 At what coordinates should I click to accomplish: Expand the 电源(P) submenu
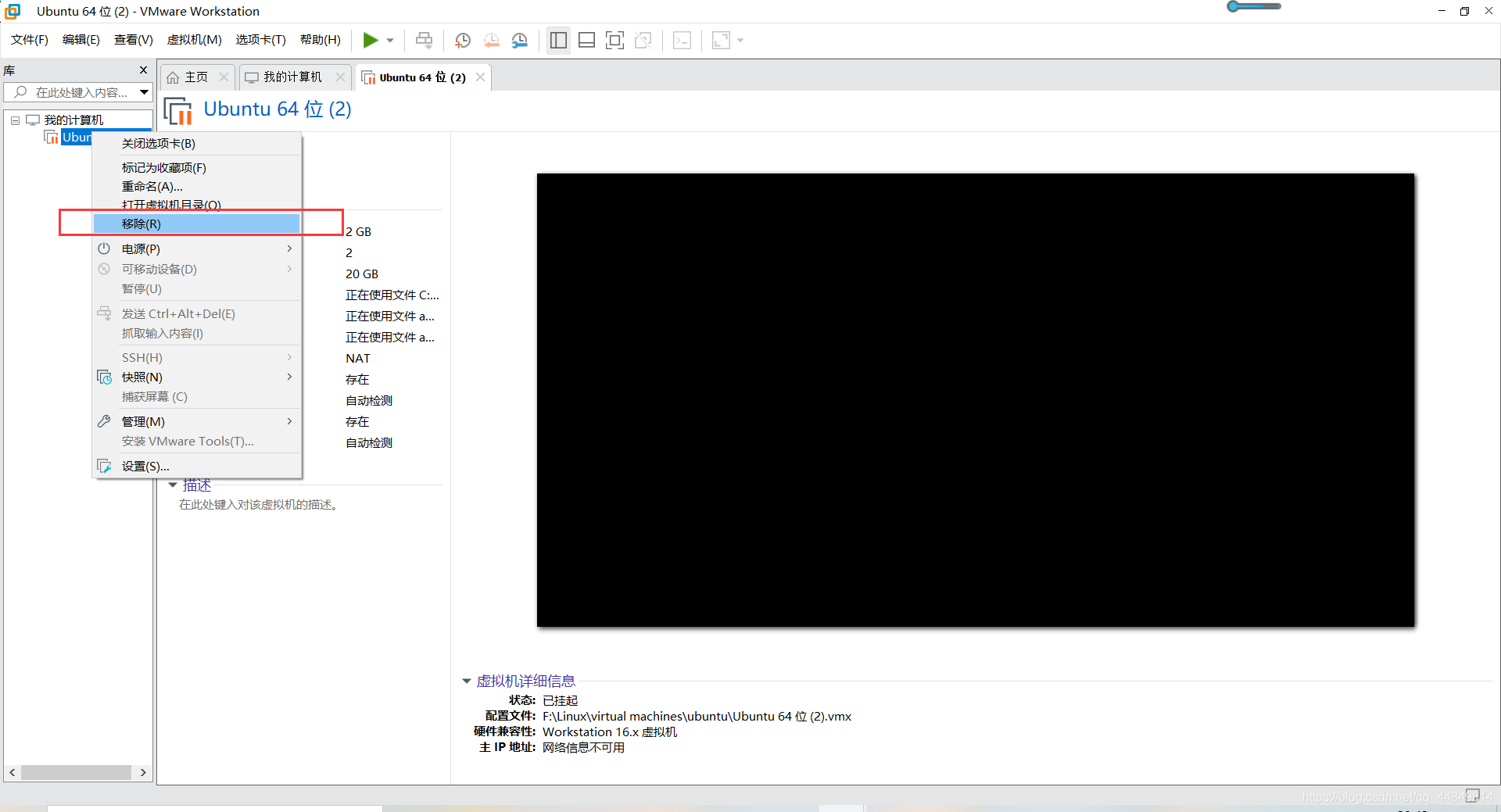point(197,249)
